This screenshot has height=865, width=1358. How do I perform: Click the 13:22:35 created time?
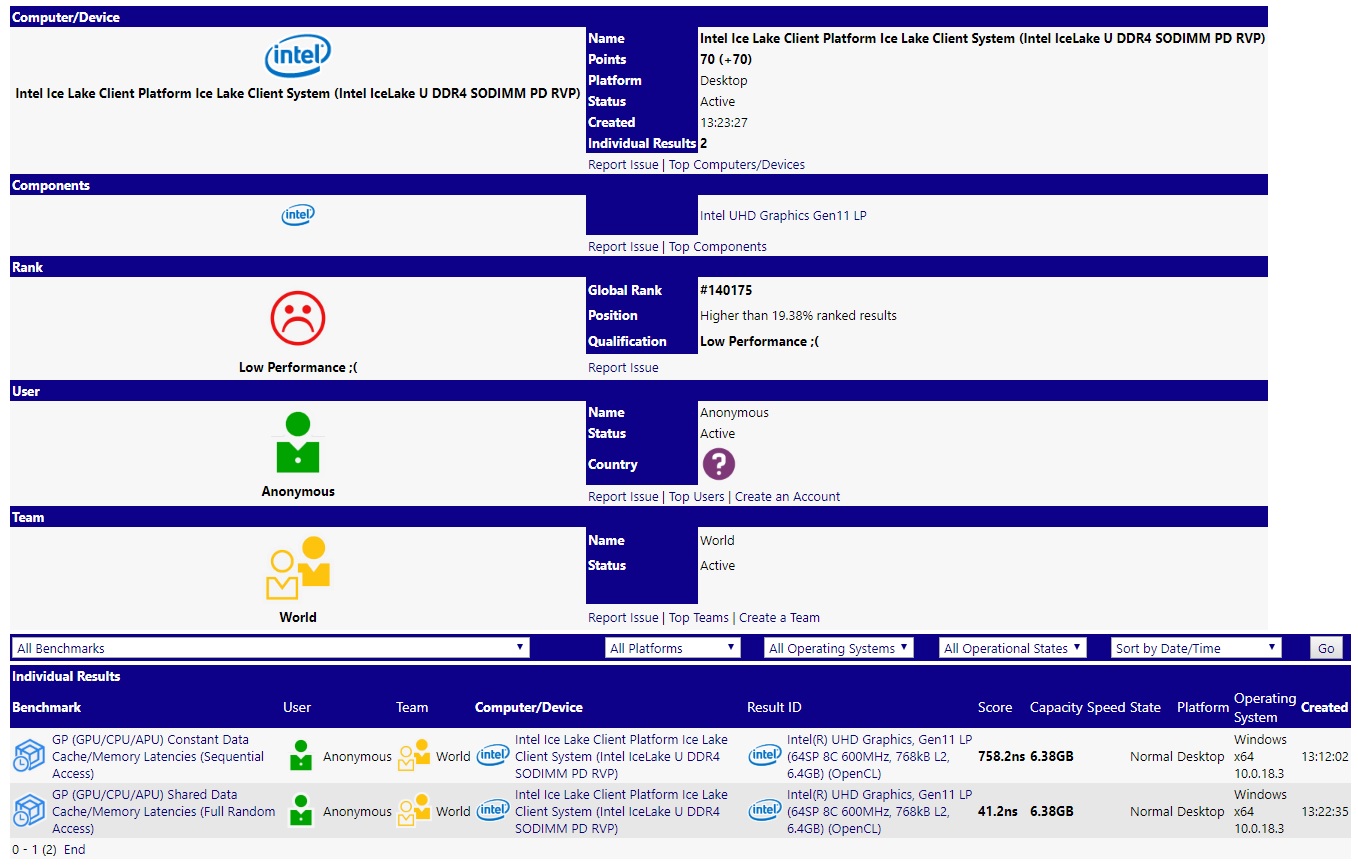[1325, 812]
